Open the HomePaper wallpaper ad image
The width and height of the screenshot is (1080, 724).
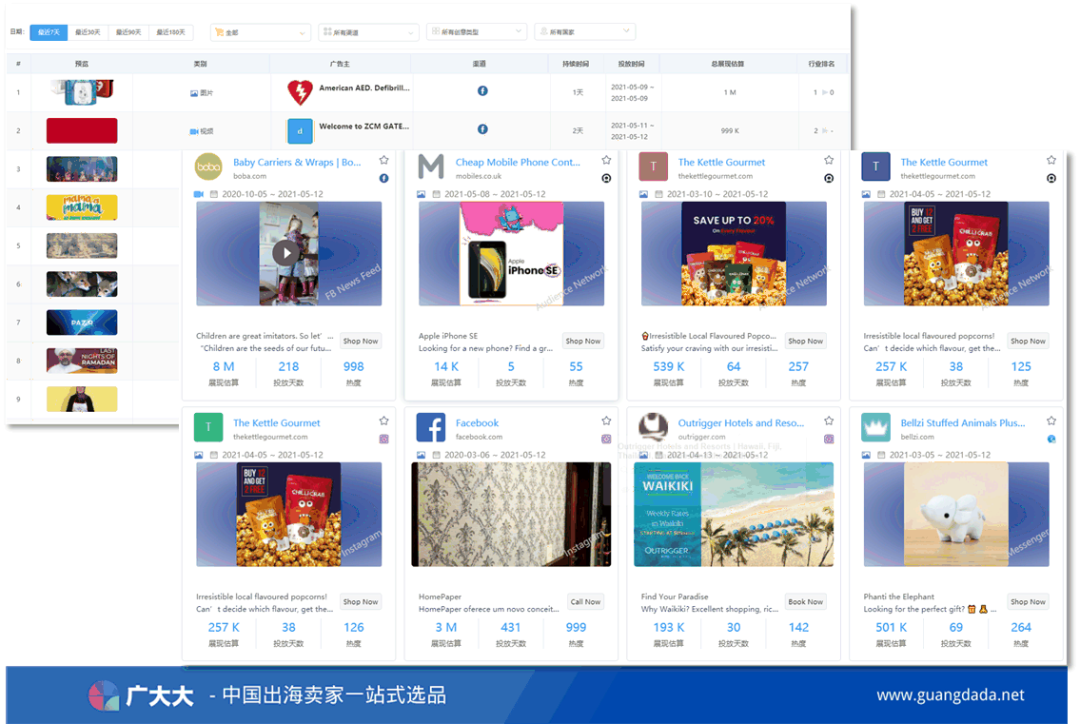[511, 514]
